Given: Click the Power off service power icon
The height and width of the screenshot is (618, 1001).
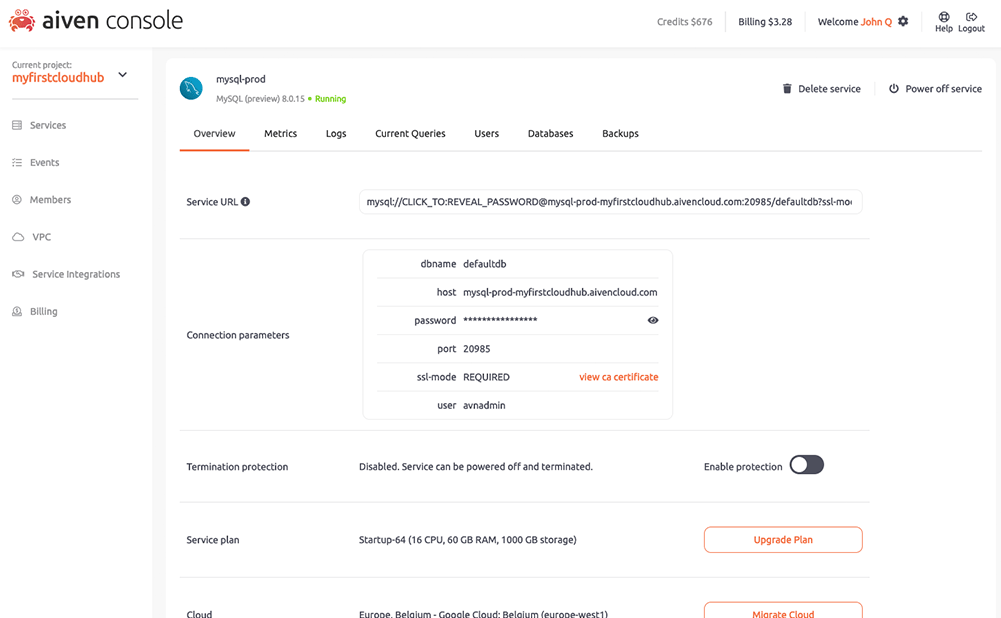Looking at the screenshot, I should (x=894, y=89).
